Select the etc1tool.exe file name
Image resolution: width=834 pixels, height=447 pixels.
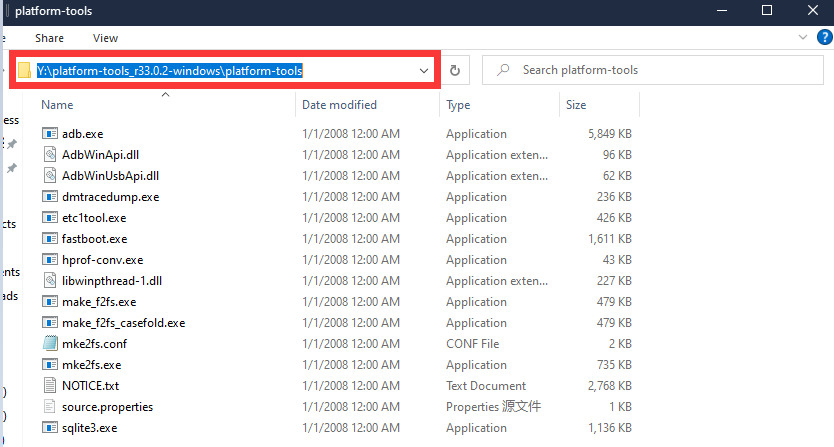pos(94,218)
